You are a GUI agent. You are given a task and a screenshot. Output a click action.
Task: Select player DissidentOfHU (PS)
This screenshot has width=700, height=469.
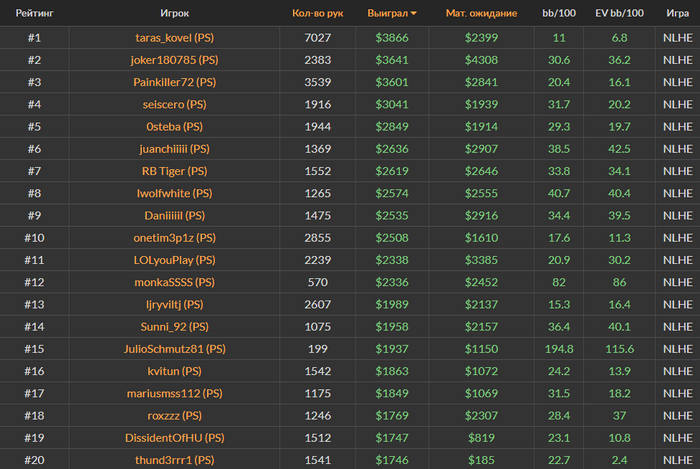(174, 437)
